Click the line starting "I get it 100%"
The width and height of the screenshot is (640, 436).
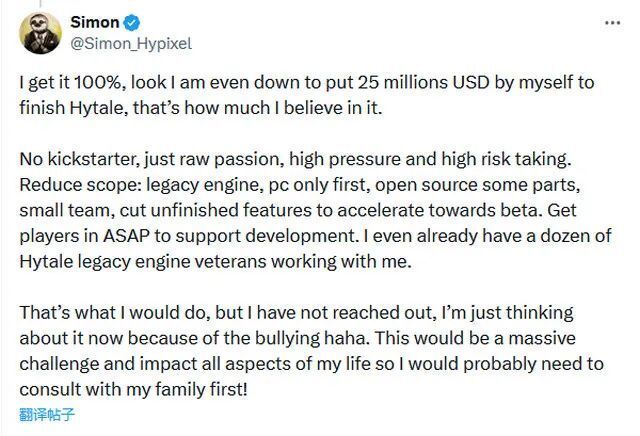(307, 83)
